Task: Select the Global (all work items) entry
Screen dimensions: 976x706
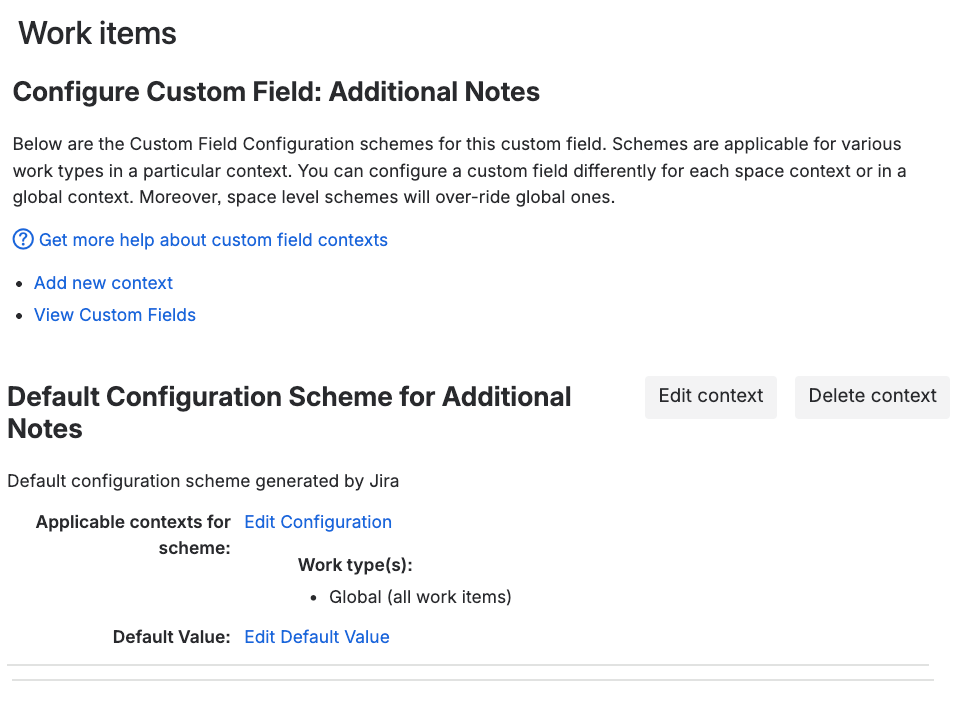Action: click(420, 597)
